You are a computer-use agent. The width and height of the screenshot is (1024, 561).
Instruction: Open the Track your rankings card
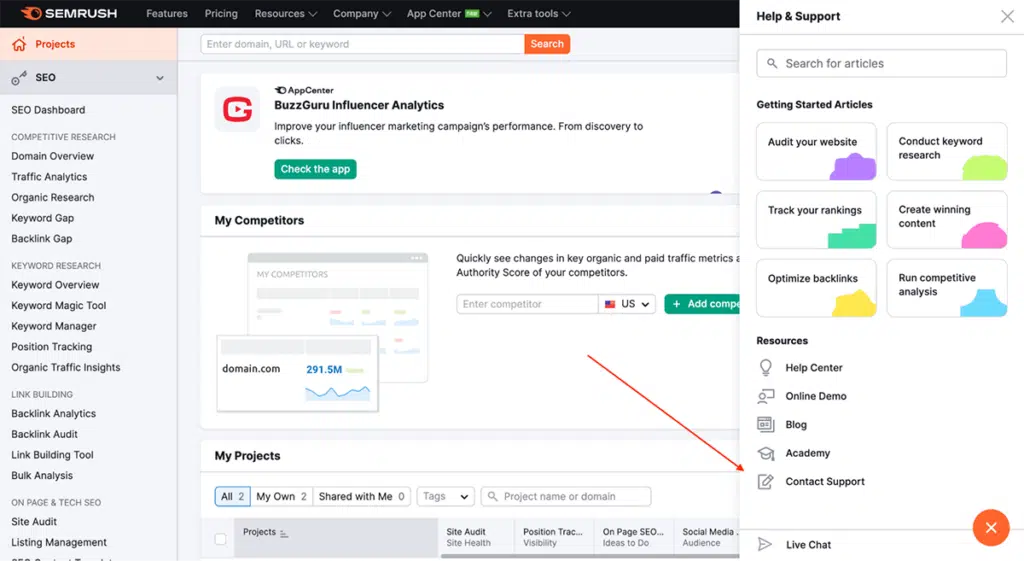click(816, 219)
